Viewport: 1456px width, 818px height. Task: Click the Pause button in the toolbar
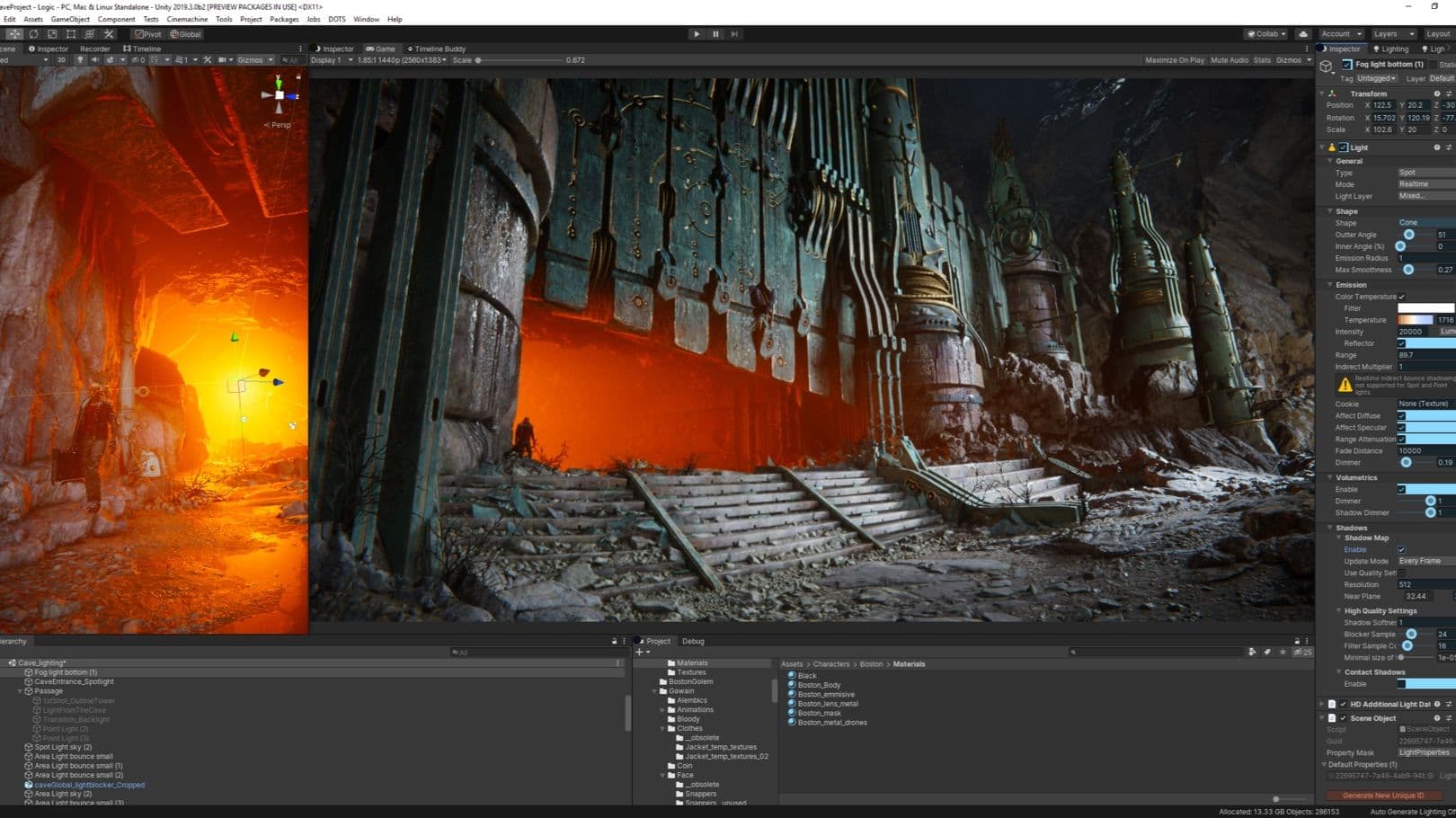715,34
